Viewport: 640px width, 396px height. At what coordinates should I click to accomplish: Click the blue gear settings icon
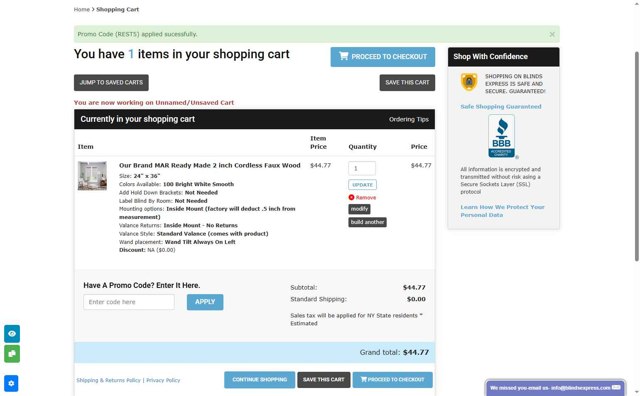tap(11, 383)
